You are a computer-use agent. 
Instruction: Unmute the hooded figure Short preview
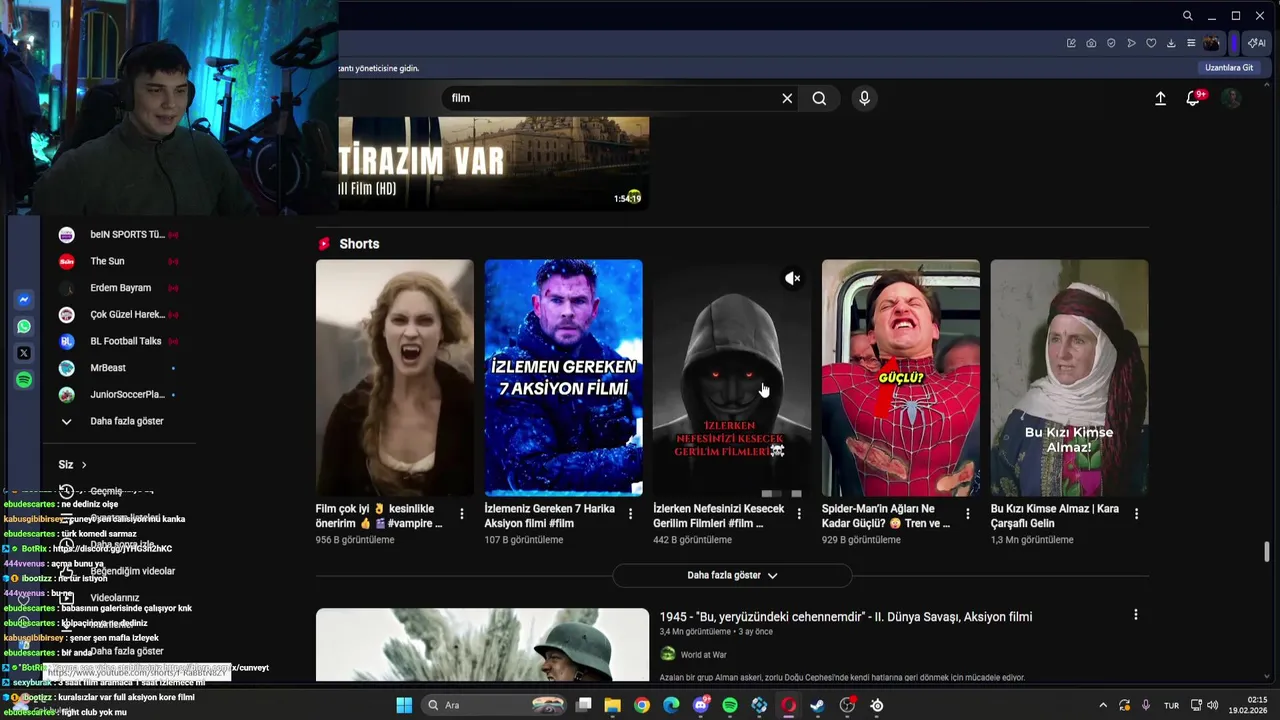pos(792,279)
